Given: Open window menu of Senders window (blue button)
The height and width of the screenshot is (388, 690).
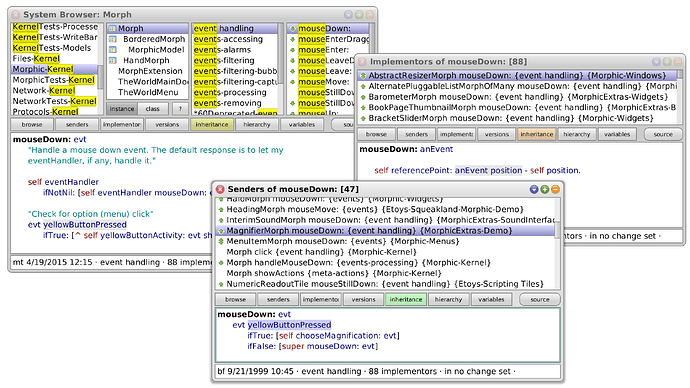Looking at the screenshot, I should 534,189.
